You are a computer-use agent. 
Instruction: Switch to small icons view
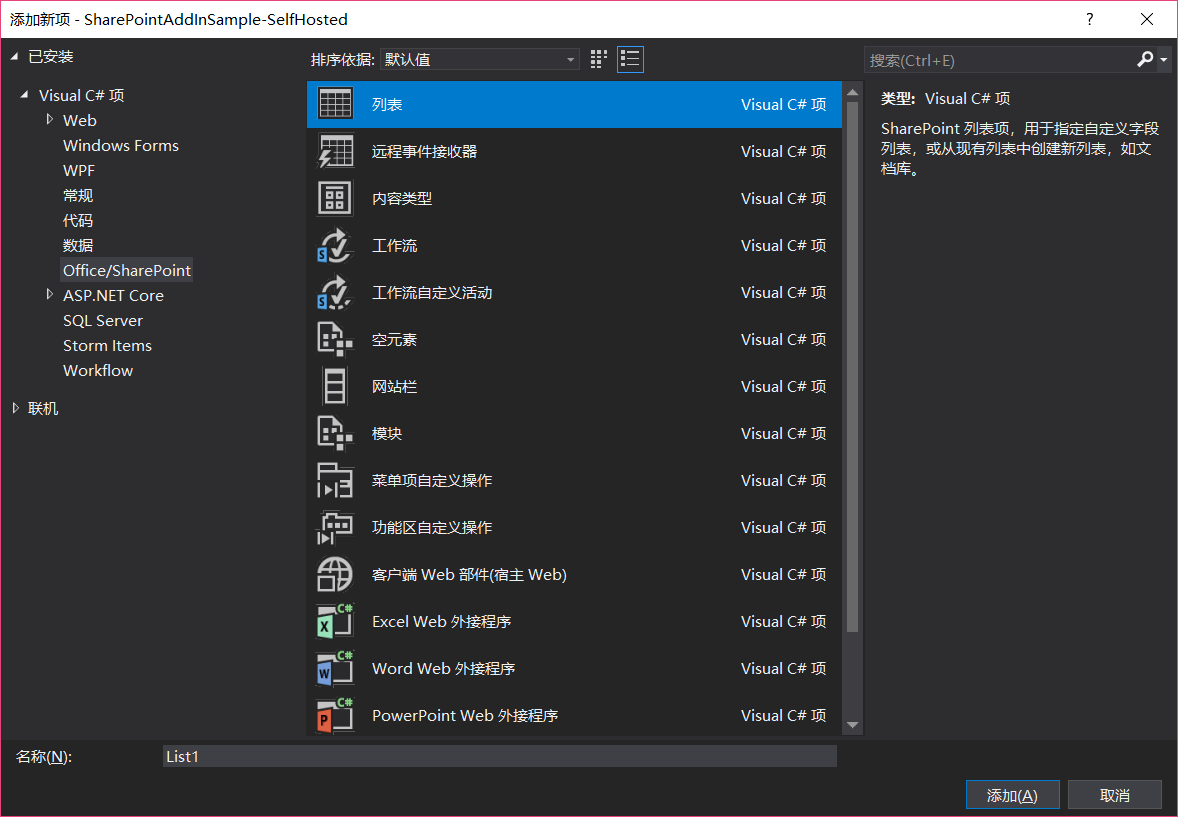598,59
